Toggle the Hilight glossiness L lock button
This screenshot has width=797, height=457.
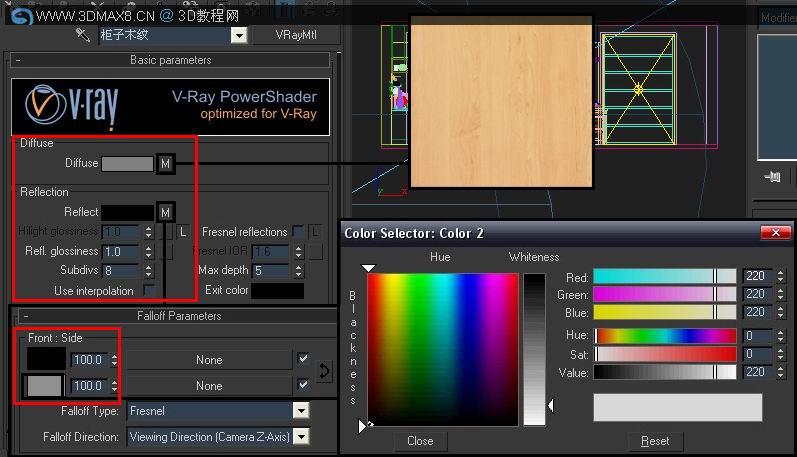[183, 232]
